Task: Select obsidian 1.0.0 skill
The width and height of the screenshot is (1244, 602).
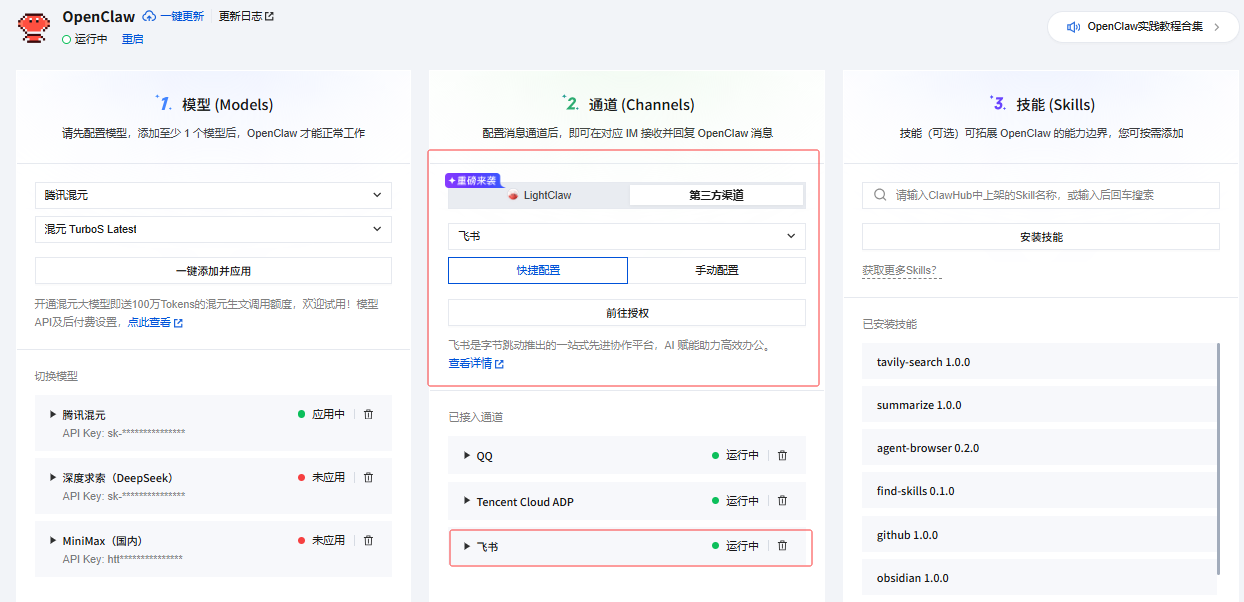Action: click(x=1038, y=578)
